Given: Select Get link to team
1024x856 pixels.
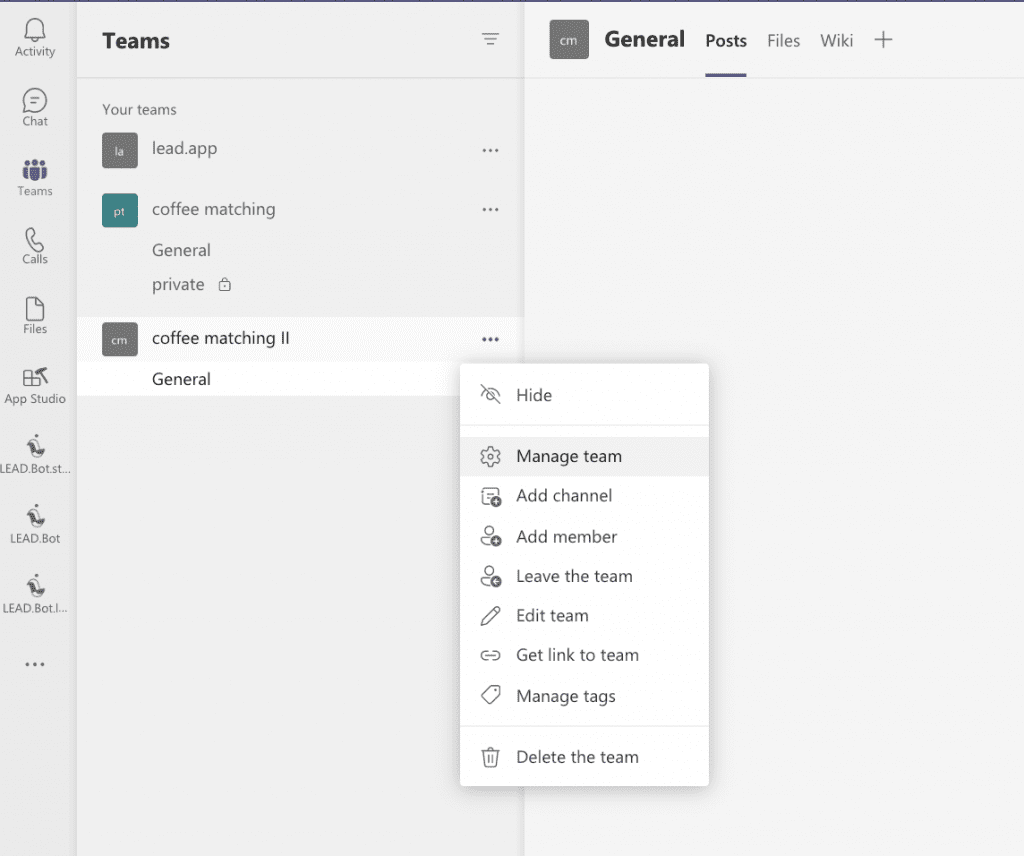Looking at the screenshot, I should tap(577, 656).
